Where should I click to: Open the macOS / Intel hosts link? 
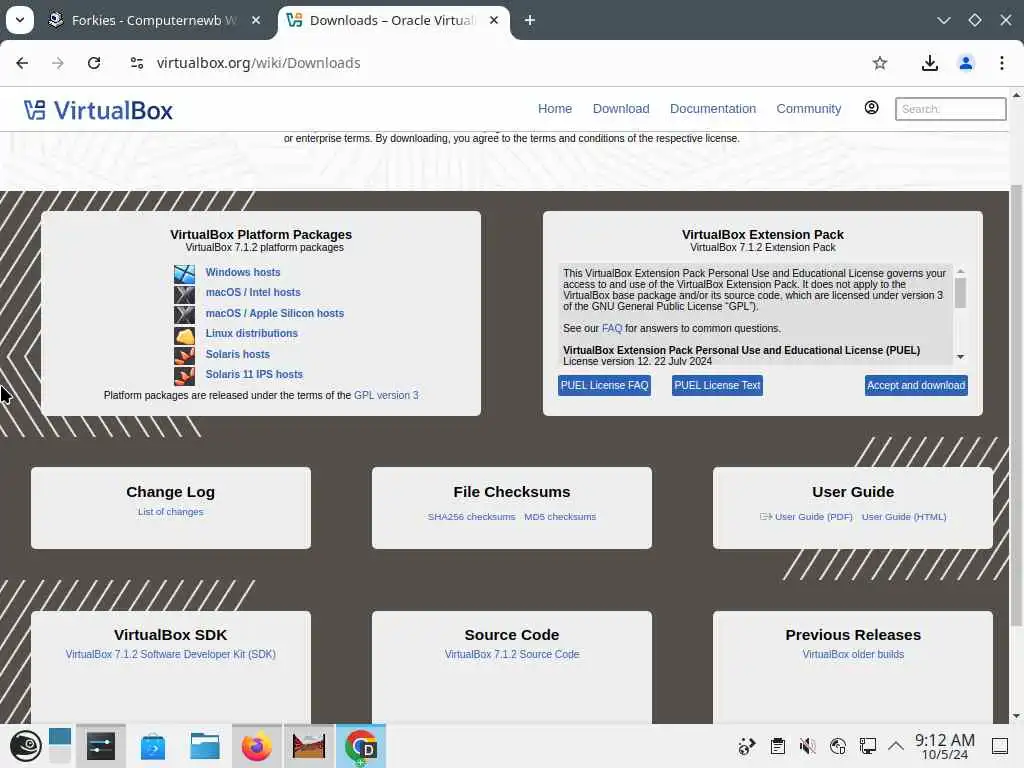pos(253,292)
